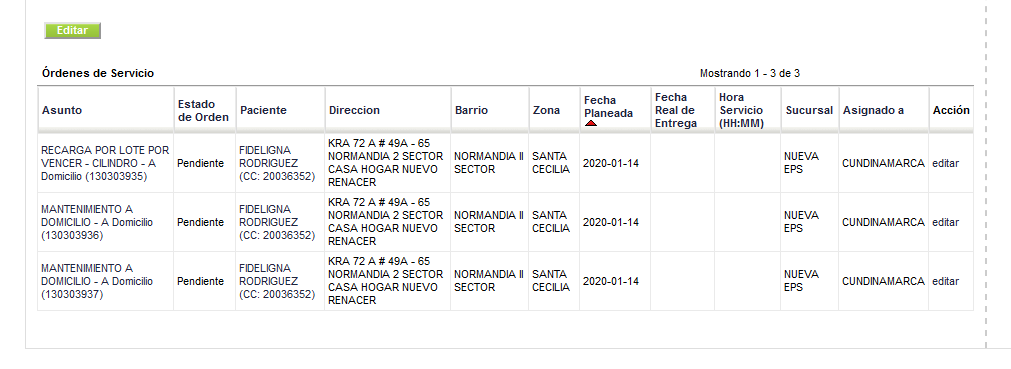The width and height of the screenshot is (1011, 369).
Task: Sort by Fecha Planeada column header
Action: (608, 107)
